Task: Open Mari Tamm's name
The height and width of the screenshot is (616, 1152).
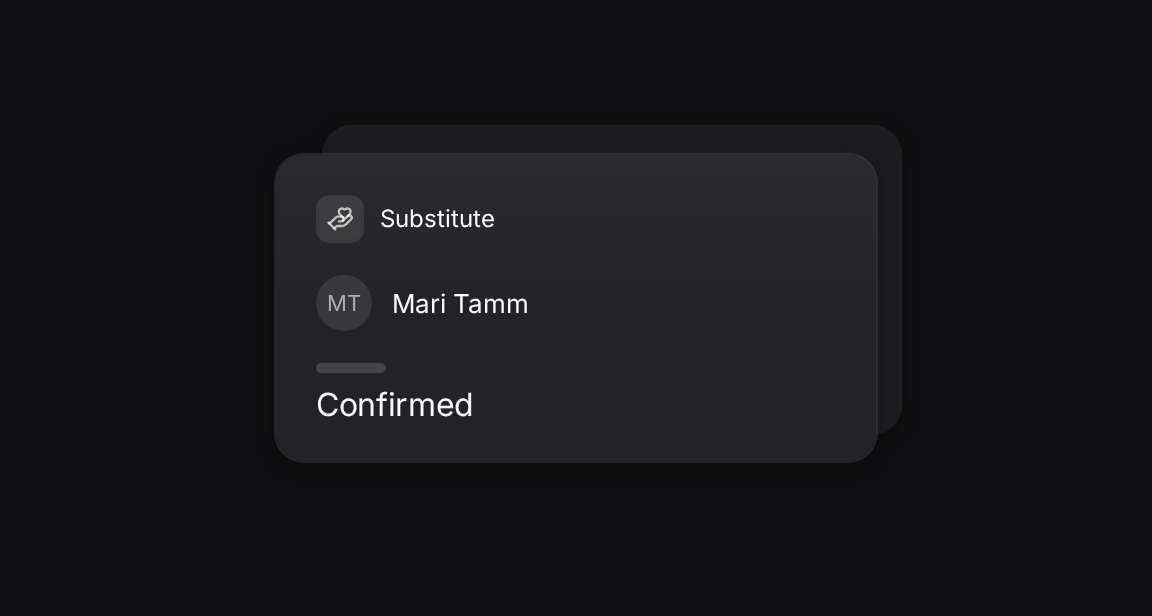Action: click(x=460, y=304)
